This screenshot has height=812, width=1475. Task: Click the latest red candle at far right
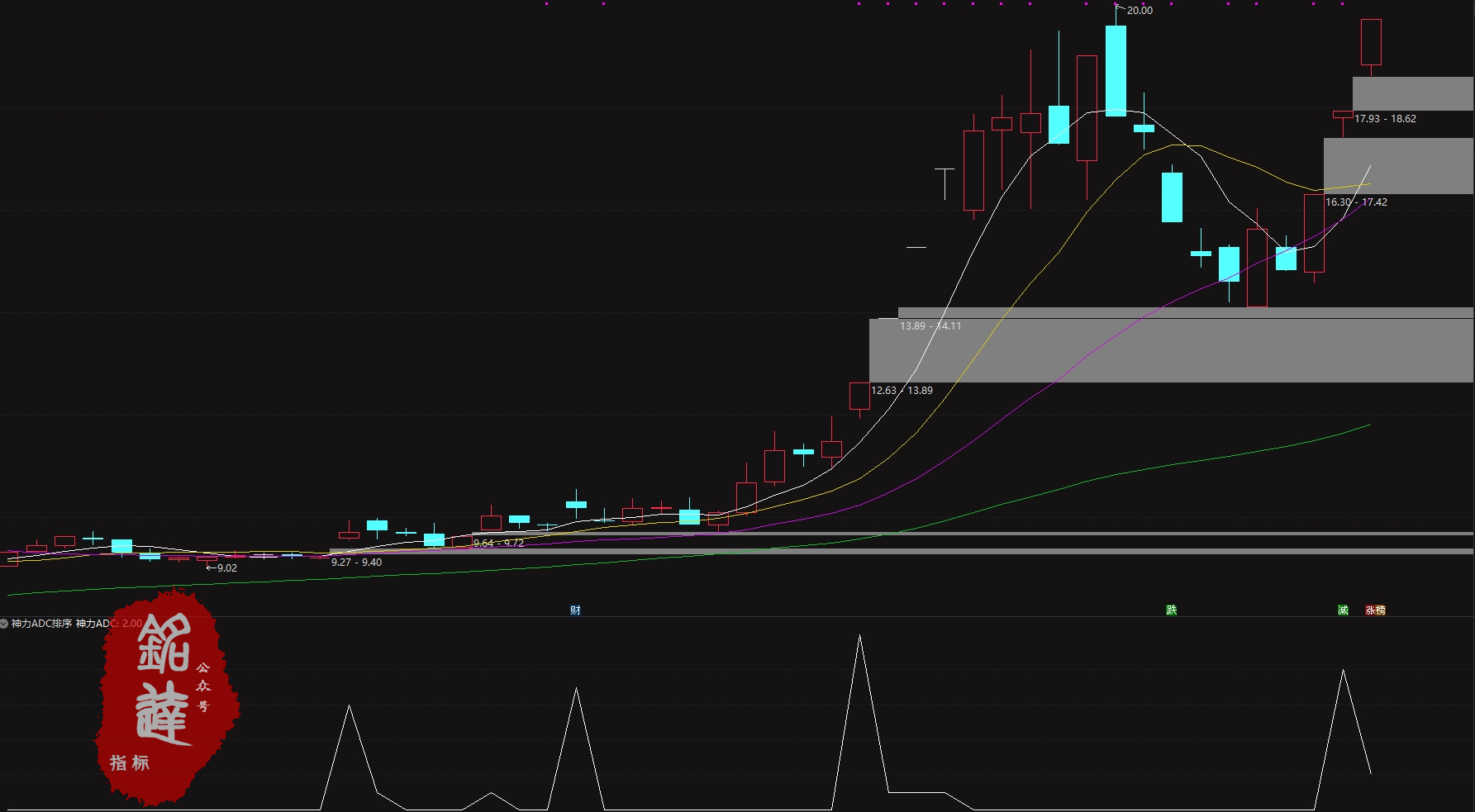pyautogui.click(x=1371, y=42)
